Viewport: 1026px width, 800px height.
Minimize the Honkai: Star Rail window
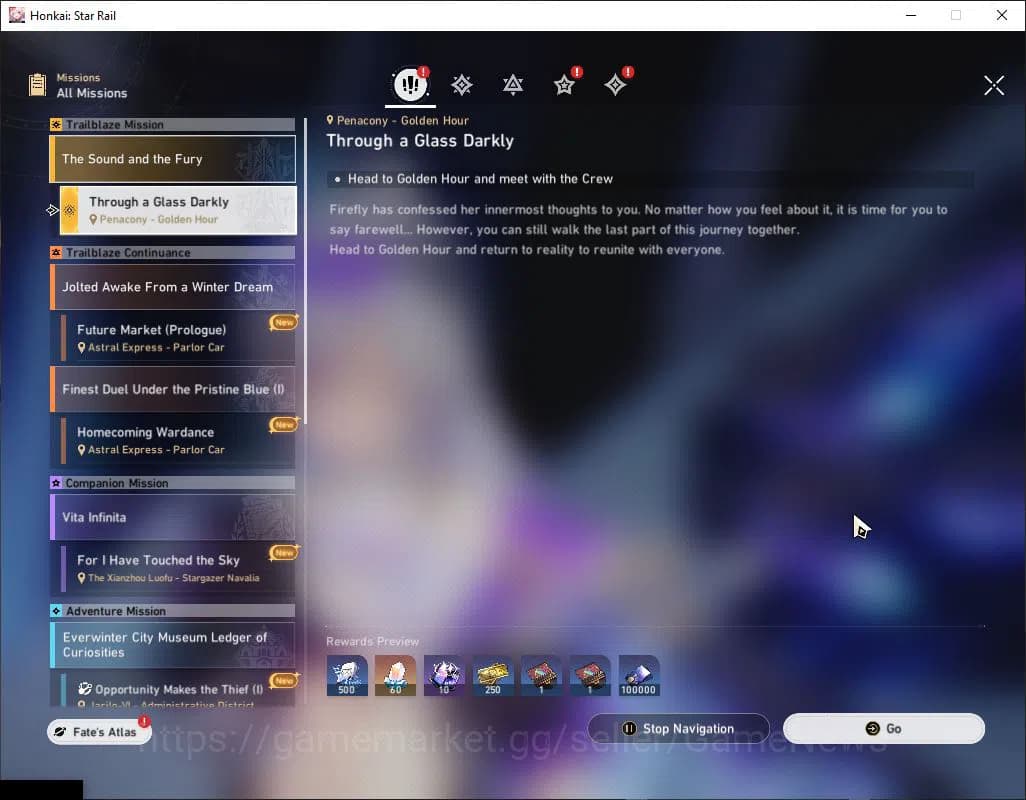pos(911,15)
